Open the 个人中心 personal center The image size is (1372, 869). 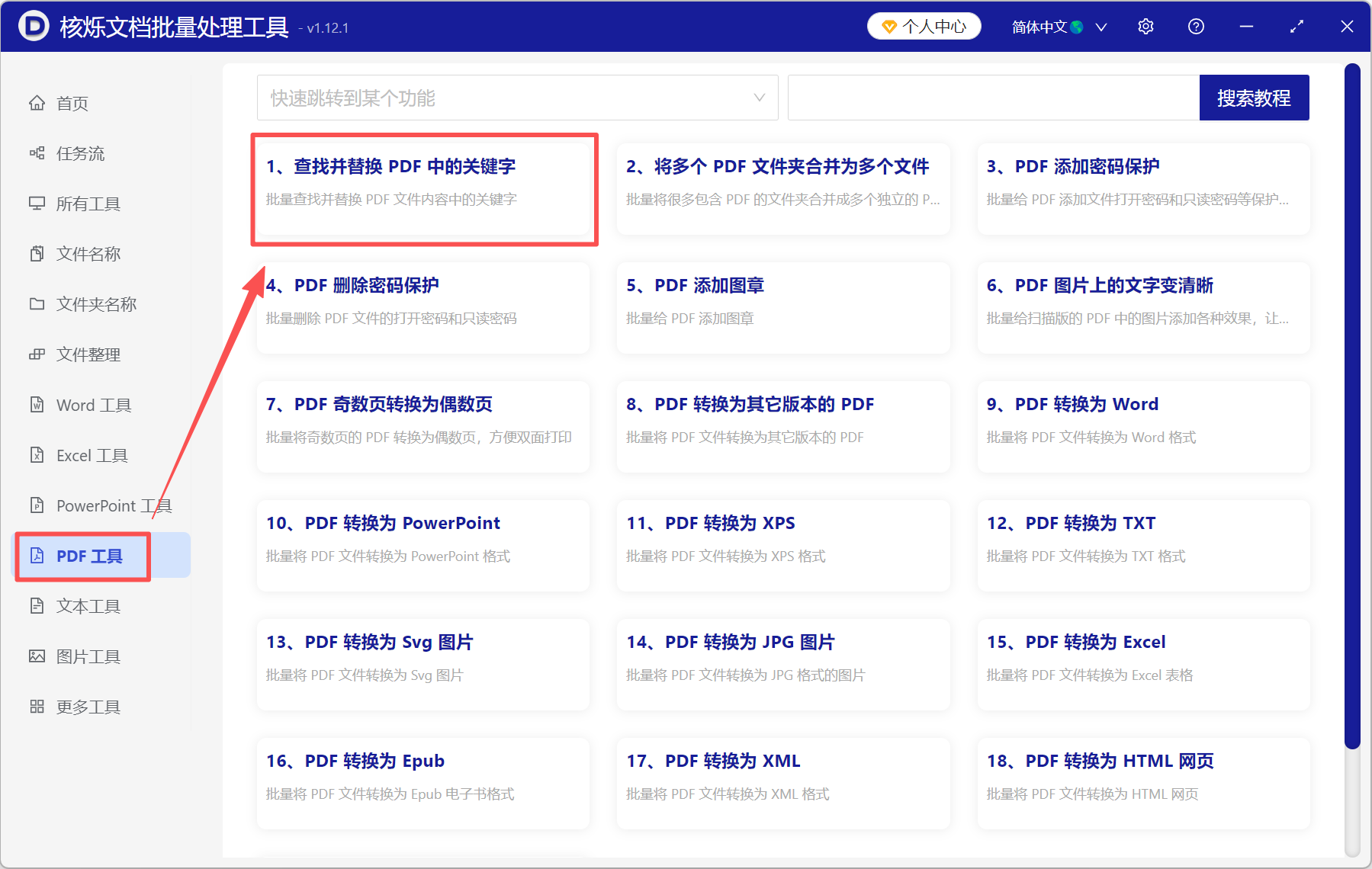coord(924,25)
